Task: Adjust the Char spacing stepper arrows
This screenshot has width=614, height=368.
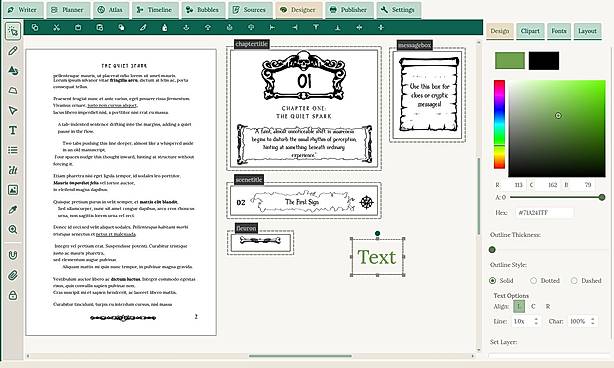Action: 593,321
